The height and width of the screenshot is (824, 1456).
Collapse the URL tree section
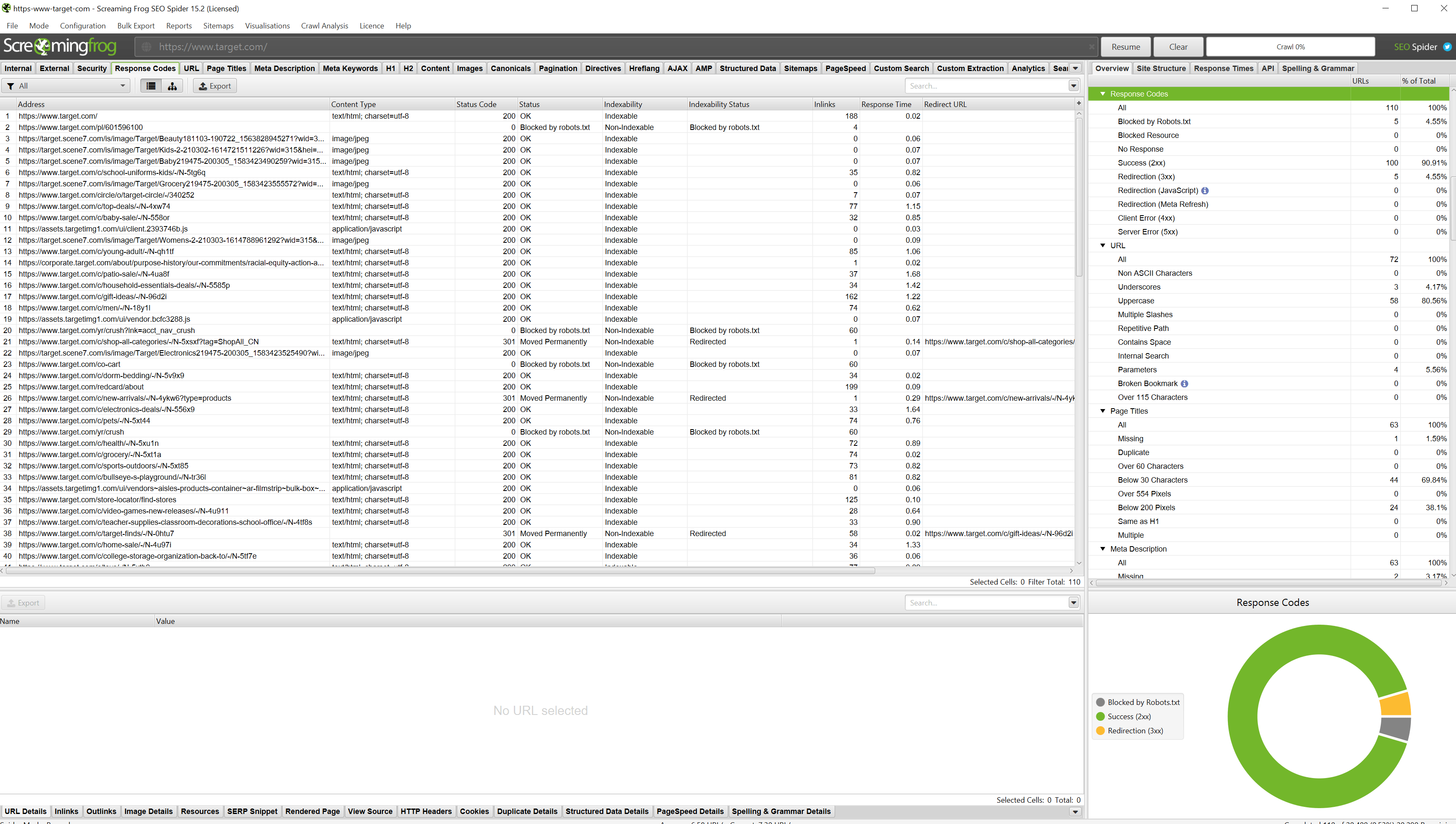[1102, 246]
